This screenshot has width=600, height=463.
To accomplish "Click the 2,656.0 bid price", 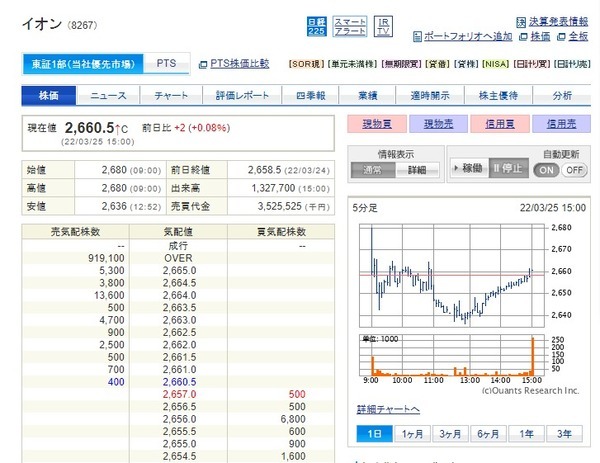I will [x=179, y=419].
